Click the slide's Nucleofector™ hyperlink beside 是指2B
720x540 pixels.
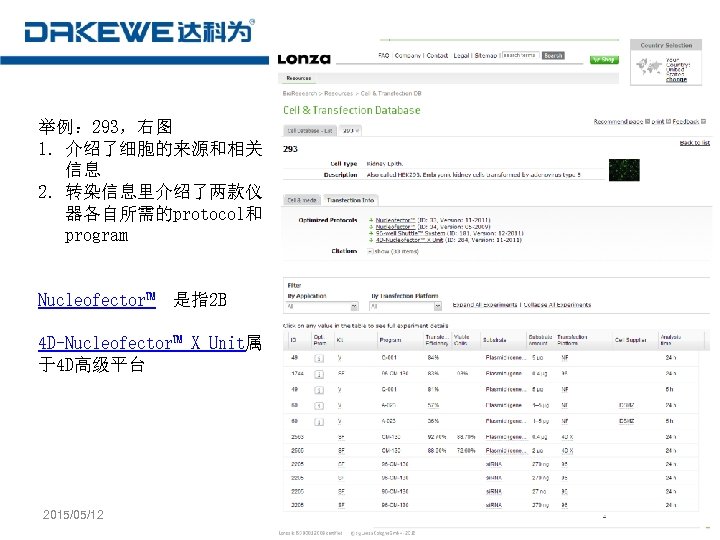point(97,300)
